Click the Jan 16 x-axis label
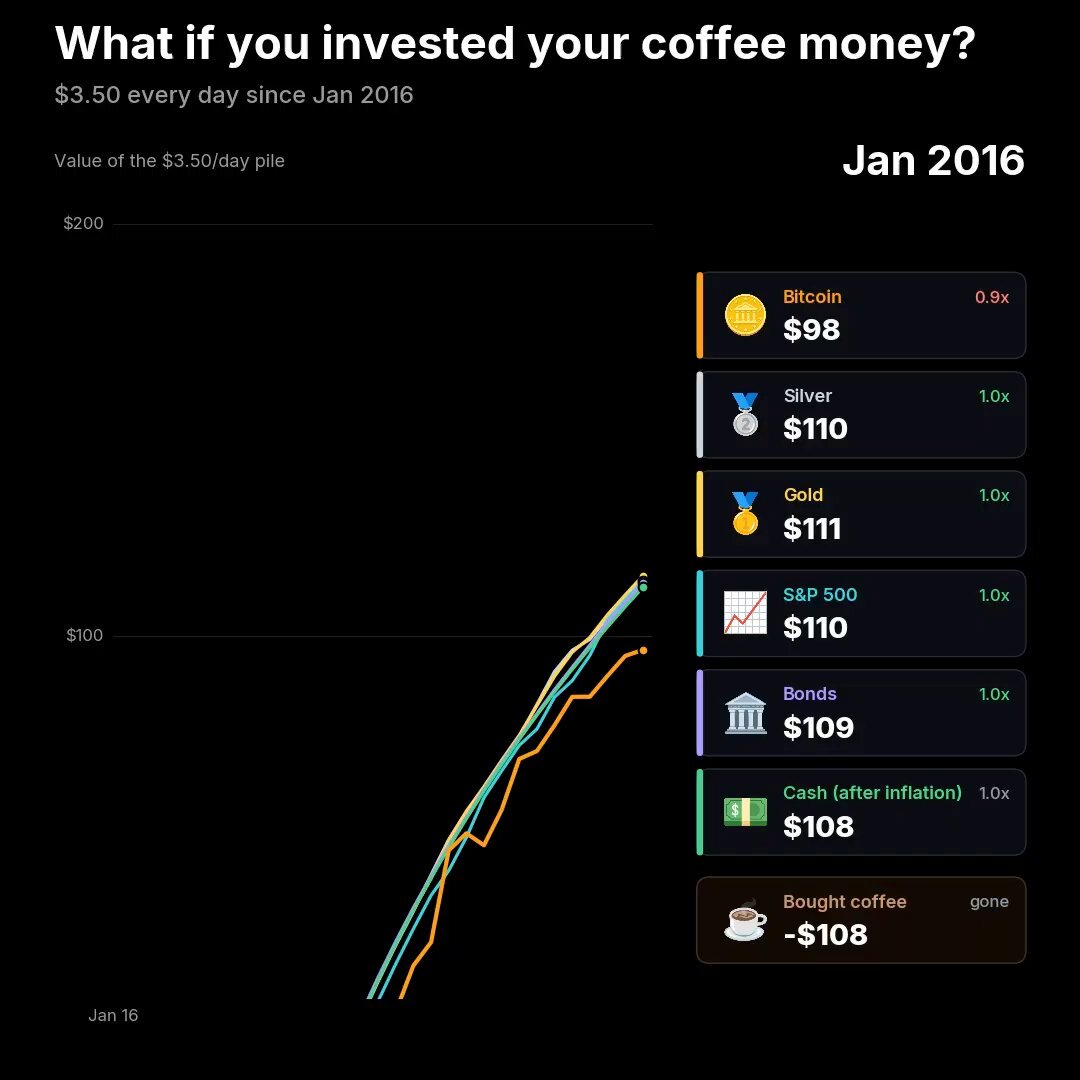 point(113,1015)
